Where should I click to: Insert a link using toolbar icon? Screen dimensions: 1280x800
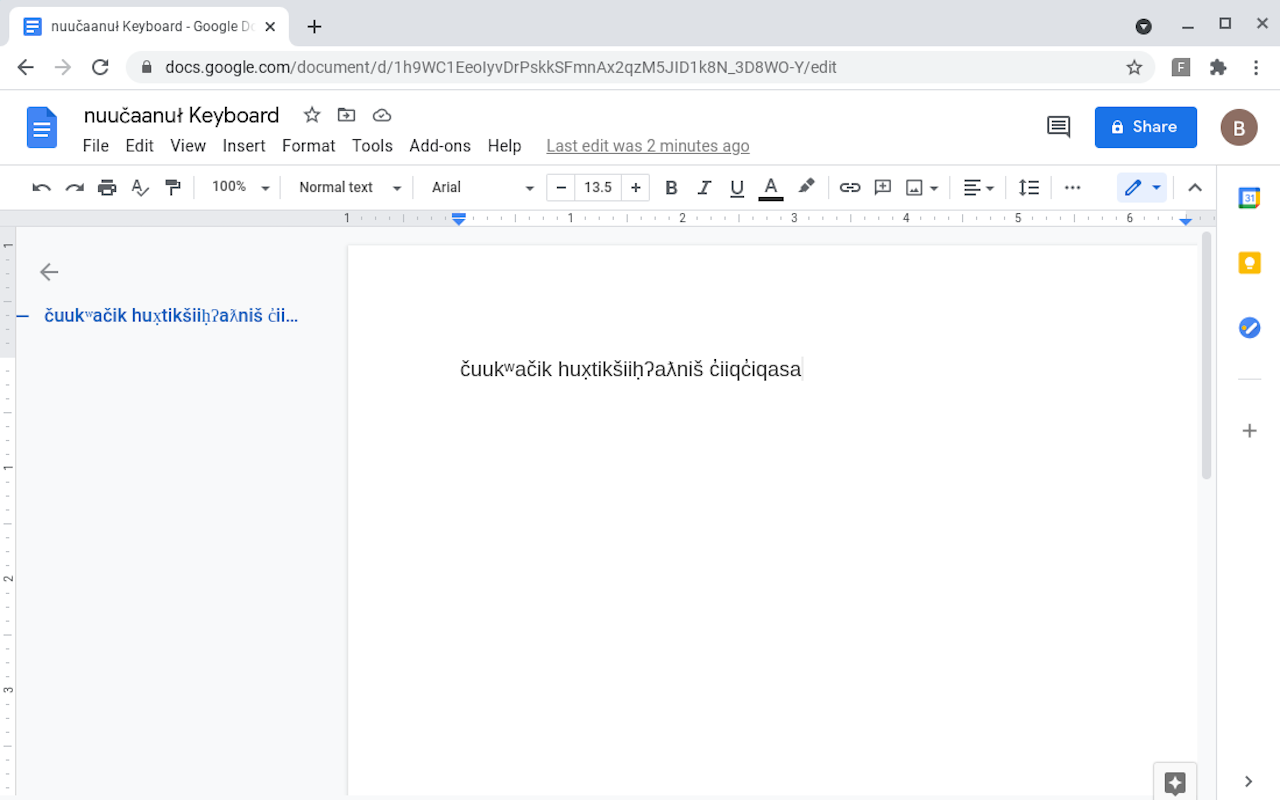click(849, 187)
